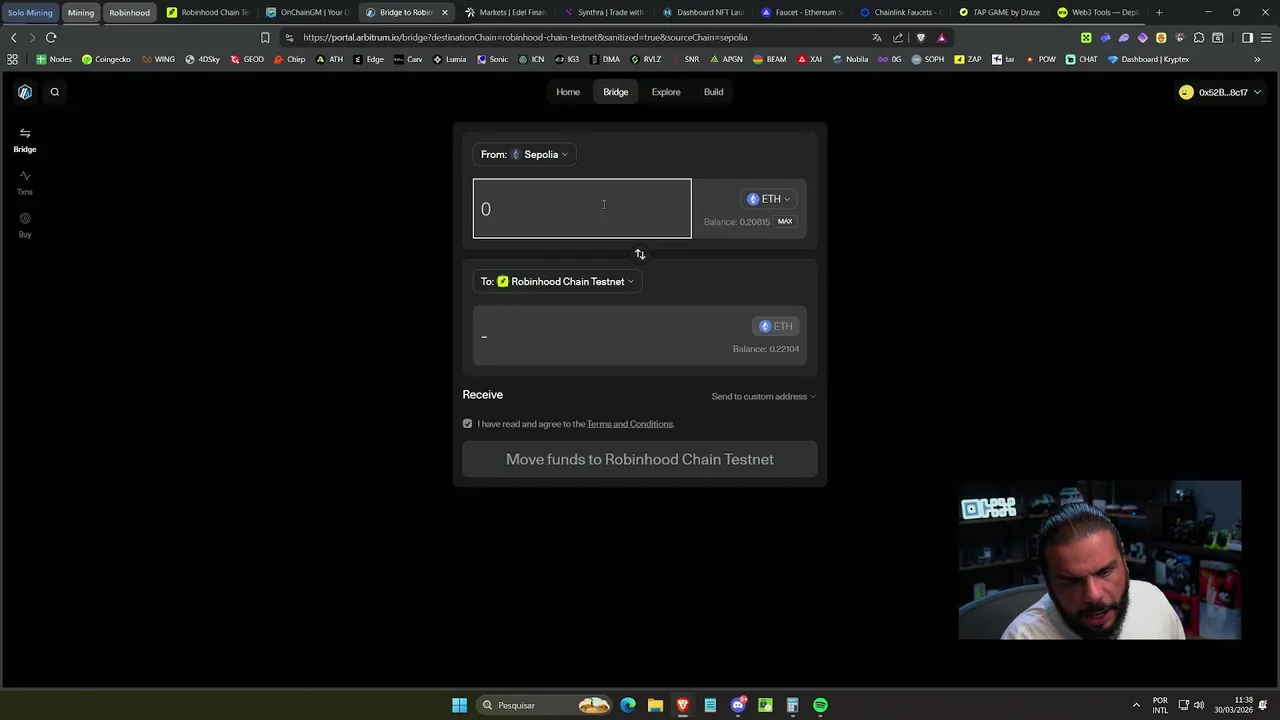Open the taskbar clock showing 11:38
Viewport: 1280px width, 720px height.
pos(1233,705)
